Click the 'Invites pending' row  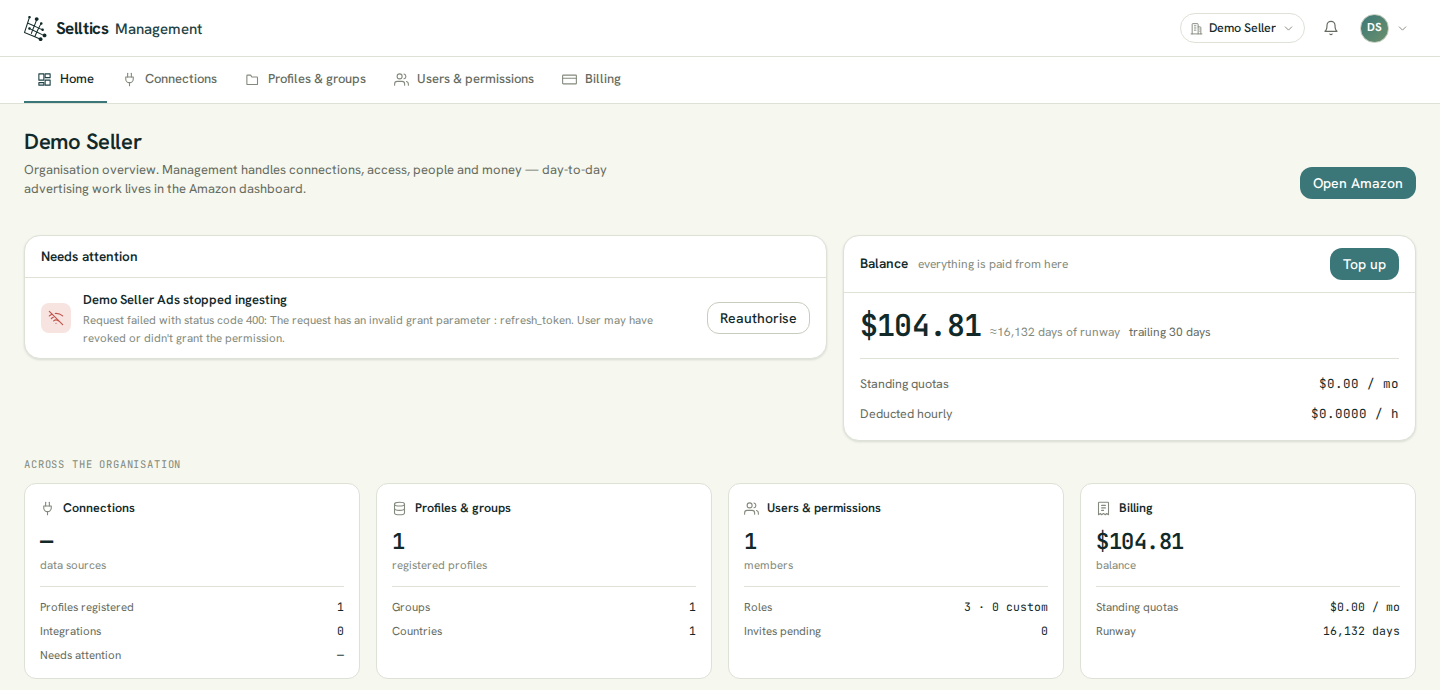(x=896, y=631)
